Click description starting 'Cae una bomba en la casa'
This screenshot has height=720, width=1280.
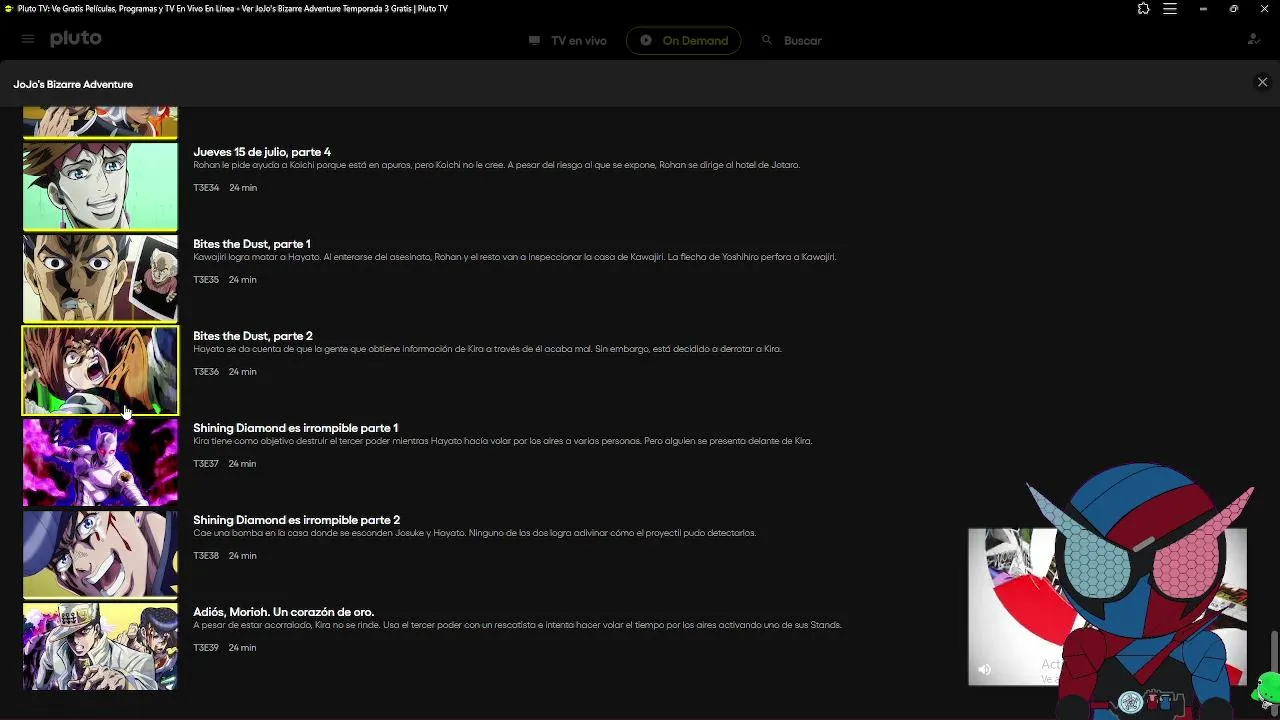click(x=474, y=533)
